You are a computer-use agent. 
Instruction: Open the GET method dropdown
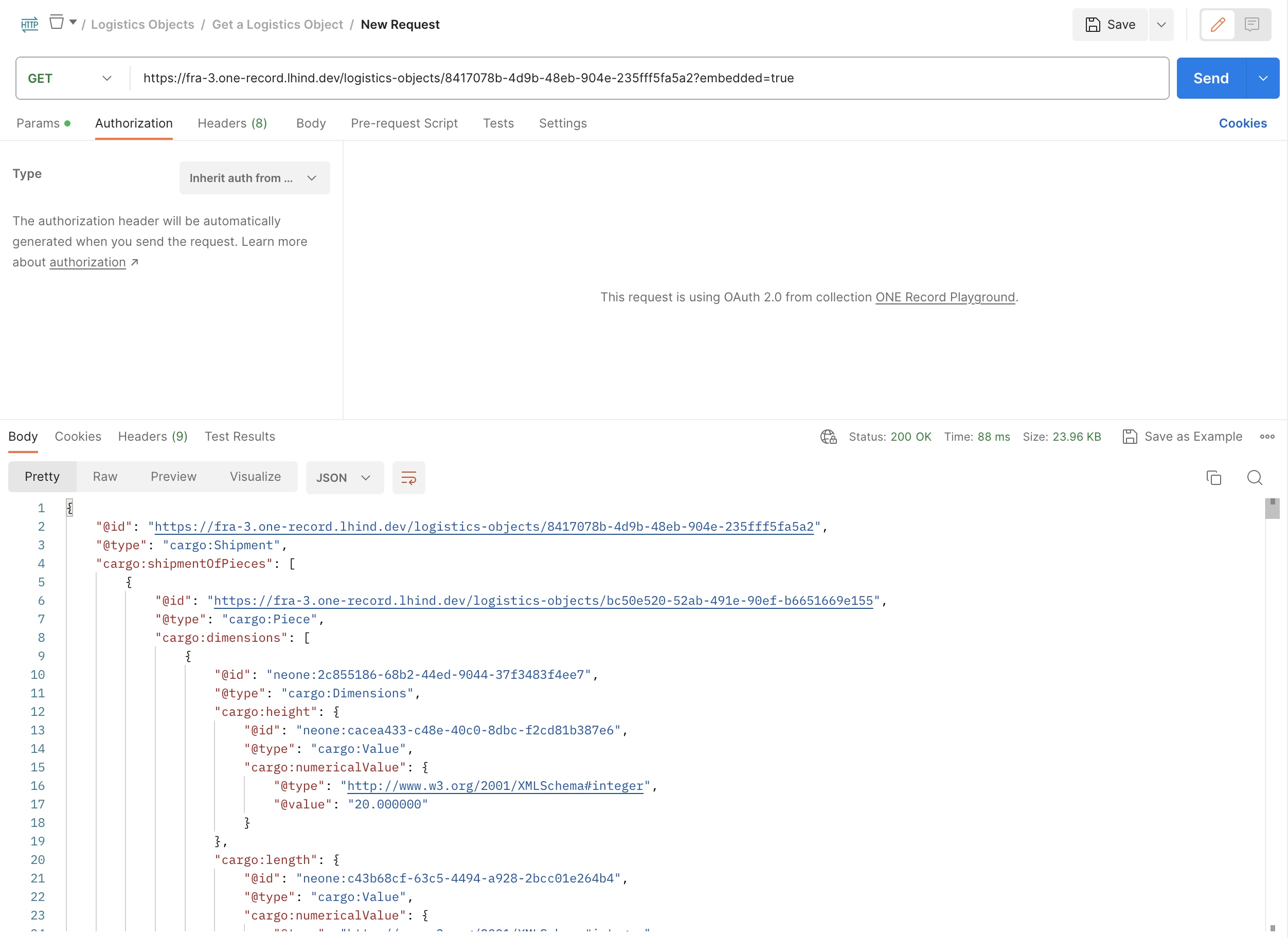(x=70, y=78)
